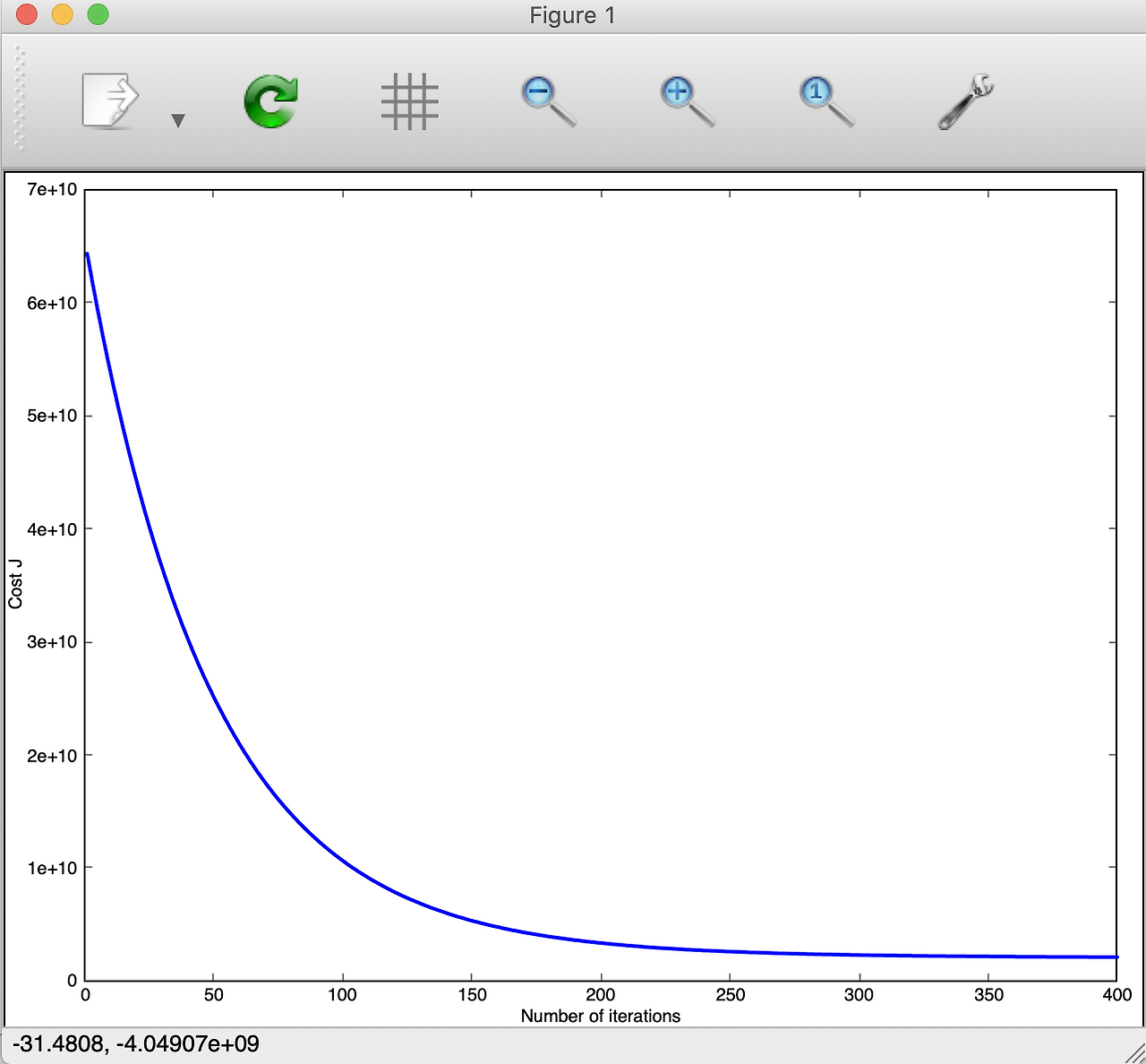
Task: Minimize the Figure 1 window
Action: click(63, 14)
